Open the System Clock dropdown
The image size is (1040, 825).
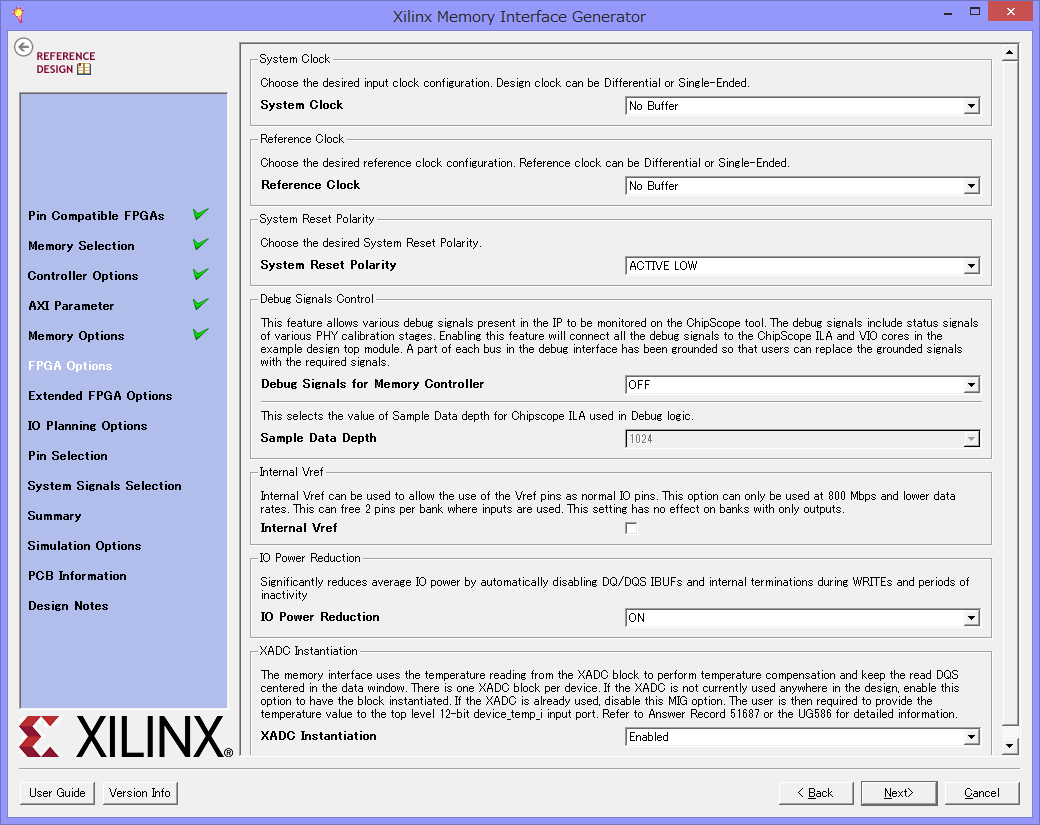coord(970,106)
